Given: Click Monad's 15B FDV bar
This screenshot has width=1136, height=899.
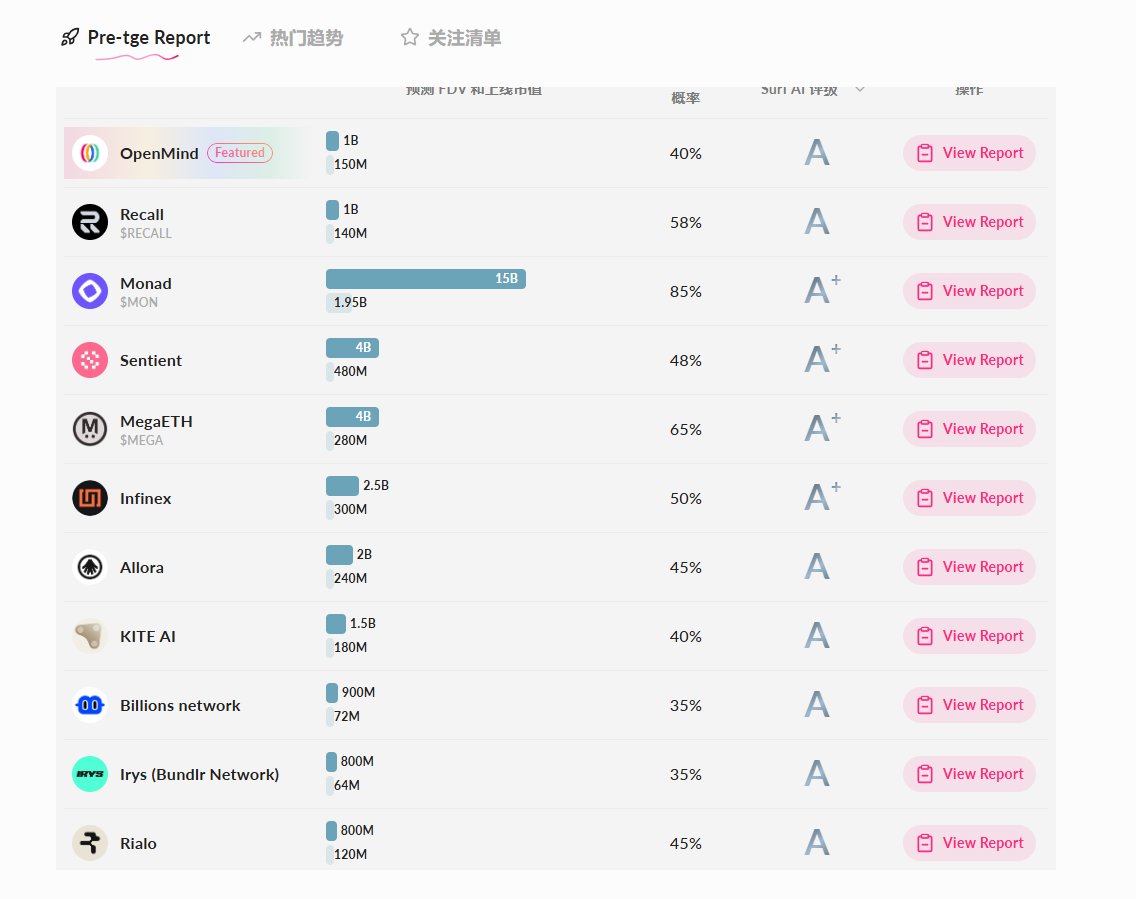Looking at the screenshot, I should point(425,279).
